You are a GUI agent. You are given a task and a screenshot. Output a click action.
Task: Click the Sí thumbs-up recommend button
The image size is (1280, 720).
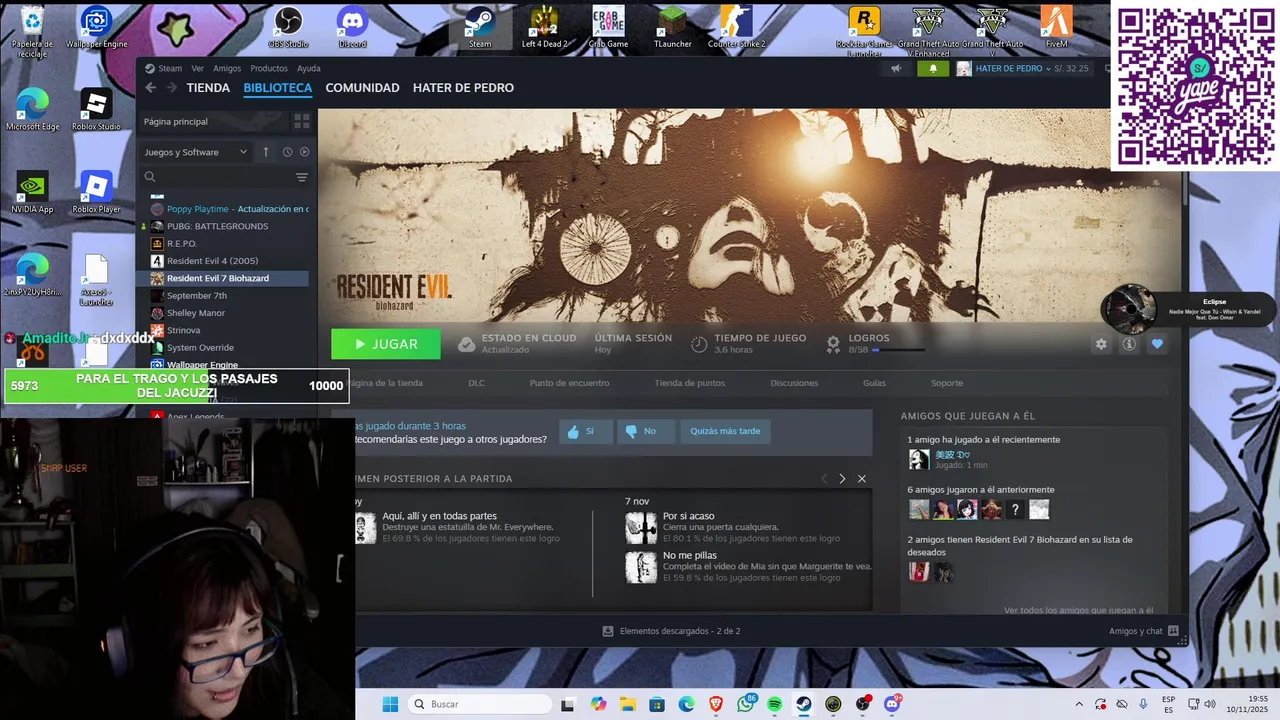586,431
